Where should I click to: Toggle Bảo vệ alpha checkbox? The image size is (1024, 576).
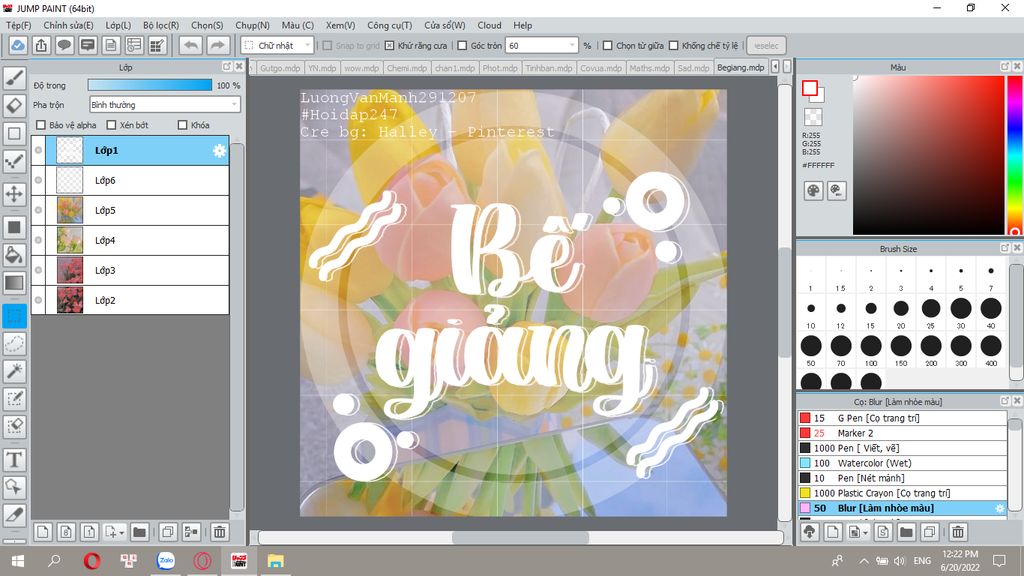pos(41,125)
